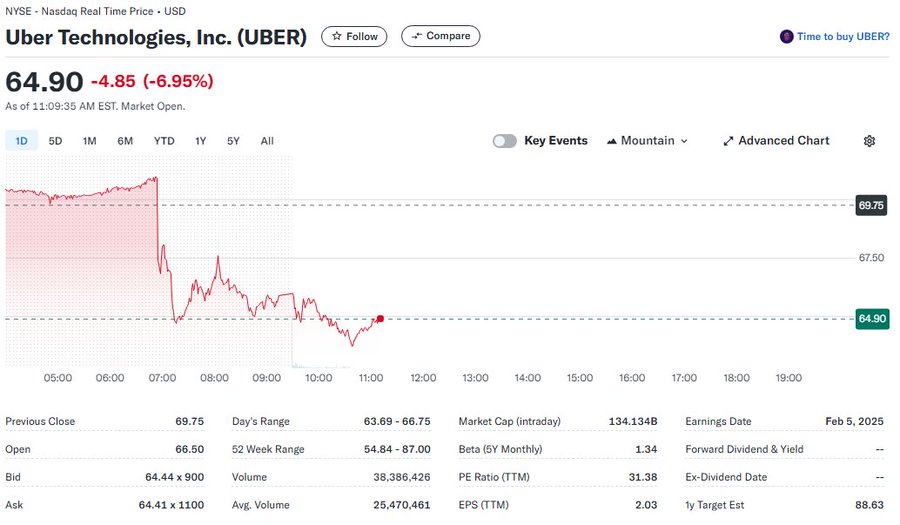
Task: Click the Market Cap value 134.134B
Action: coord(633,421)
